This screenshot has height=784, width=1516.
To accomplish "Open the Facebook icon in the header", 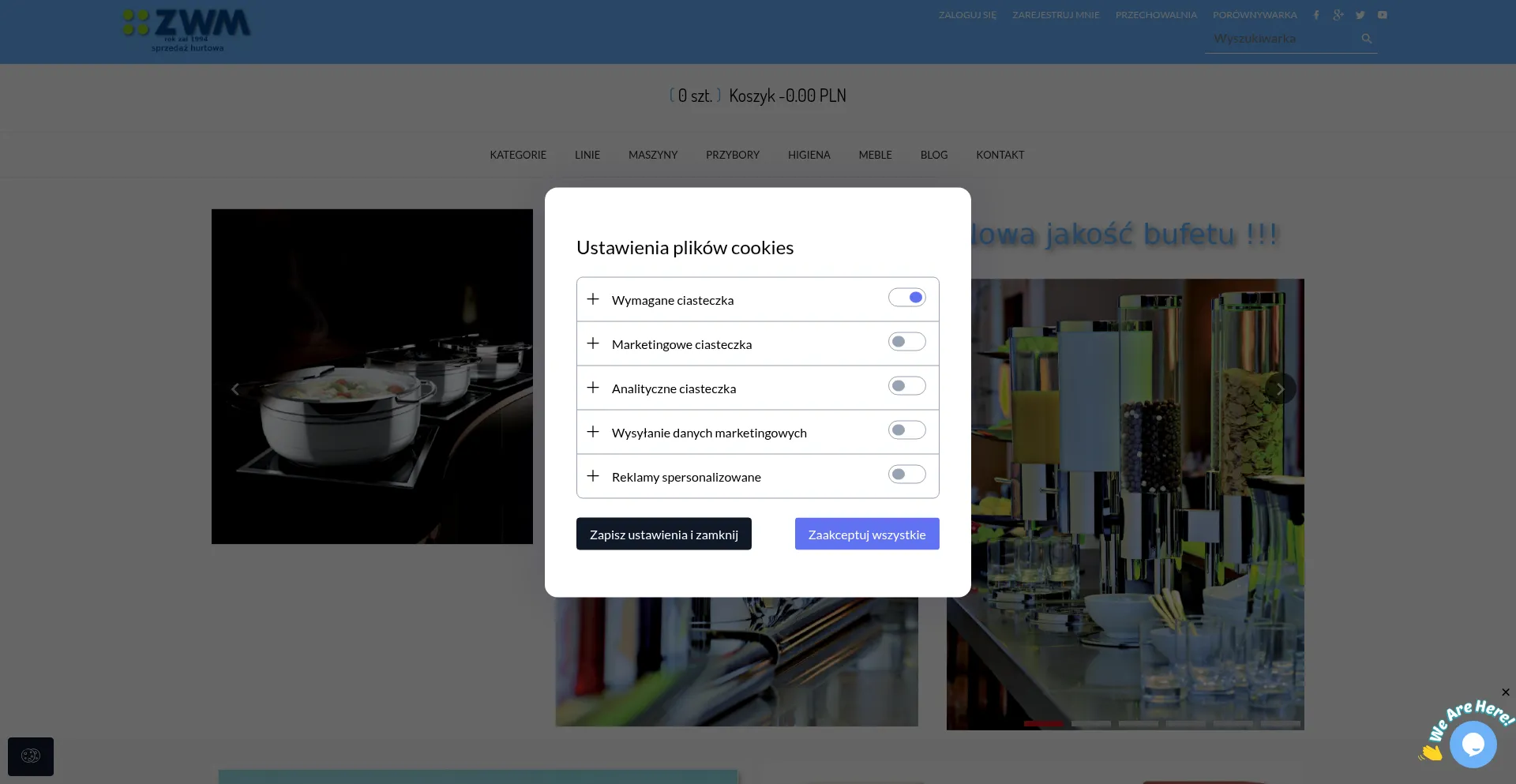I will pyautogui.click(x=1316, y=15).
